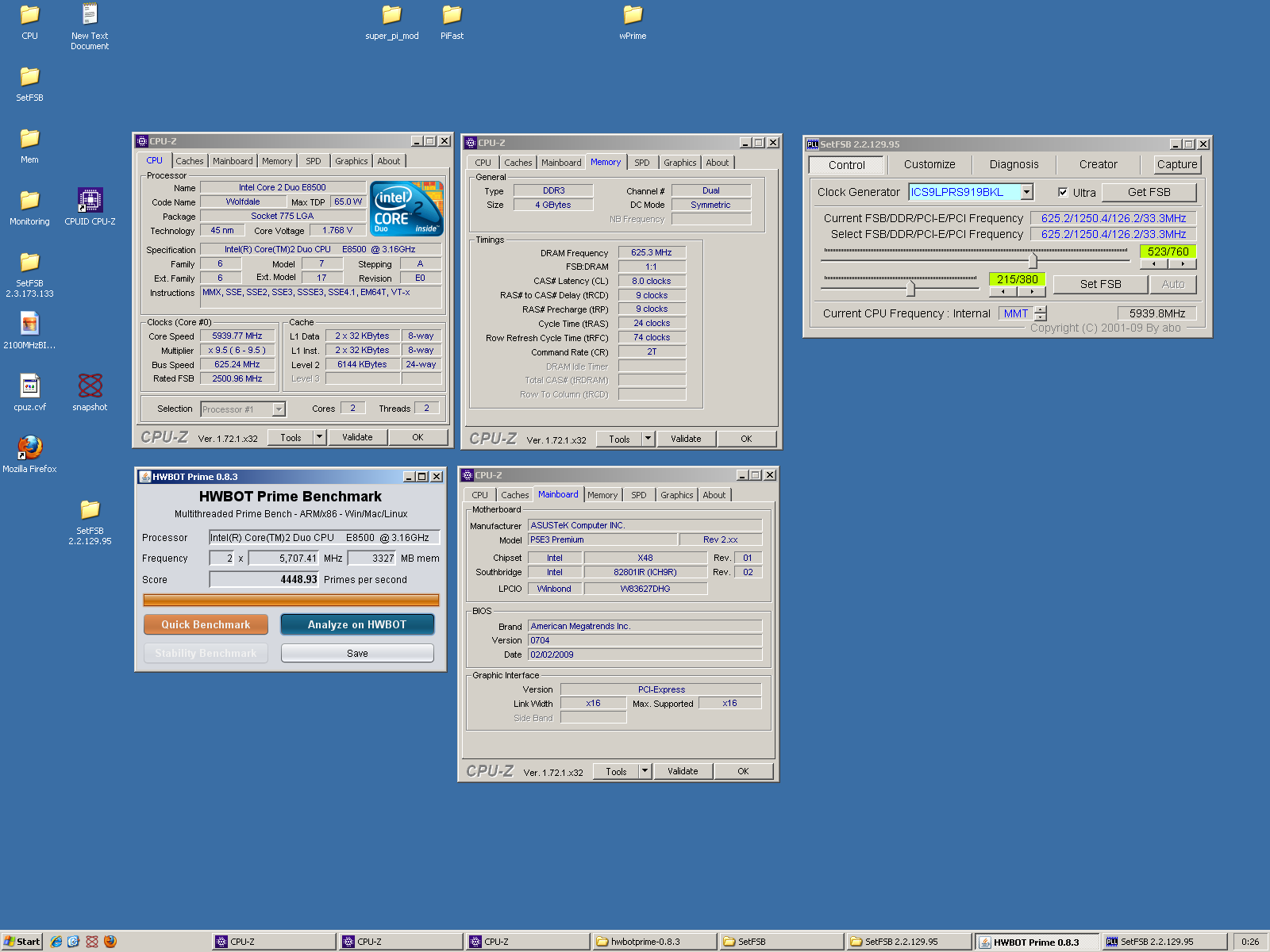
Task: Open the CPU folder on desktop
Action: [29, 21]
